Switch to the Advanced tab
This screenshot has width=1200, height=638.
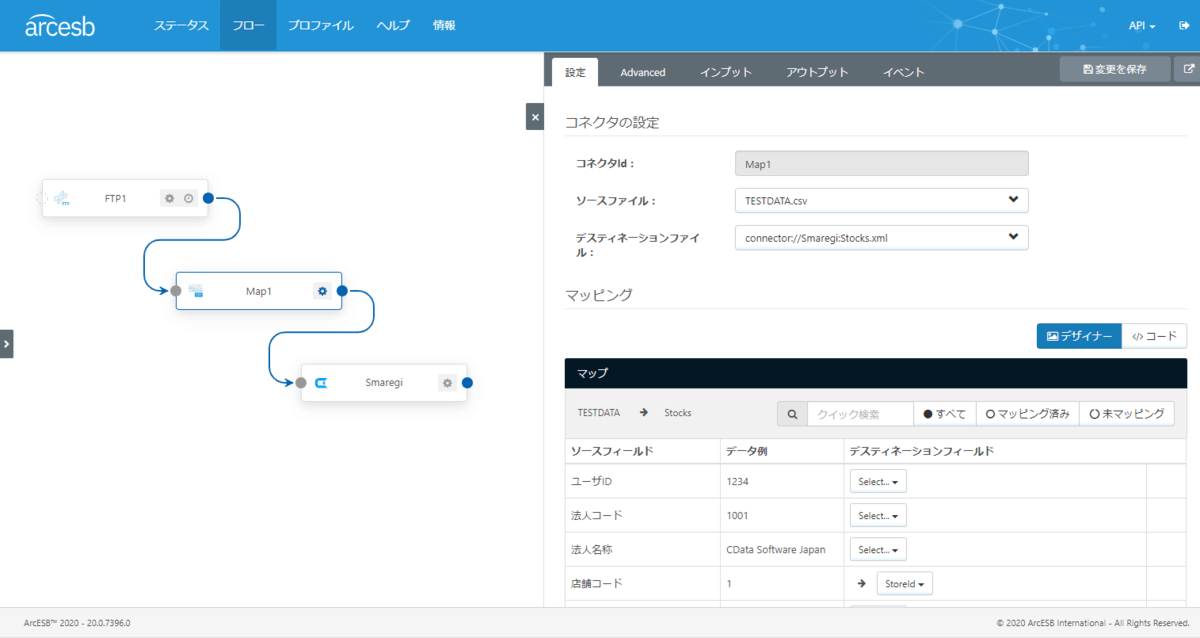point(643,72)
